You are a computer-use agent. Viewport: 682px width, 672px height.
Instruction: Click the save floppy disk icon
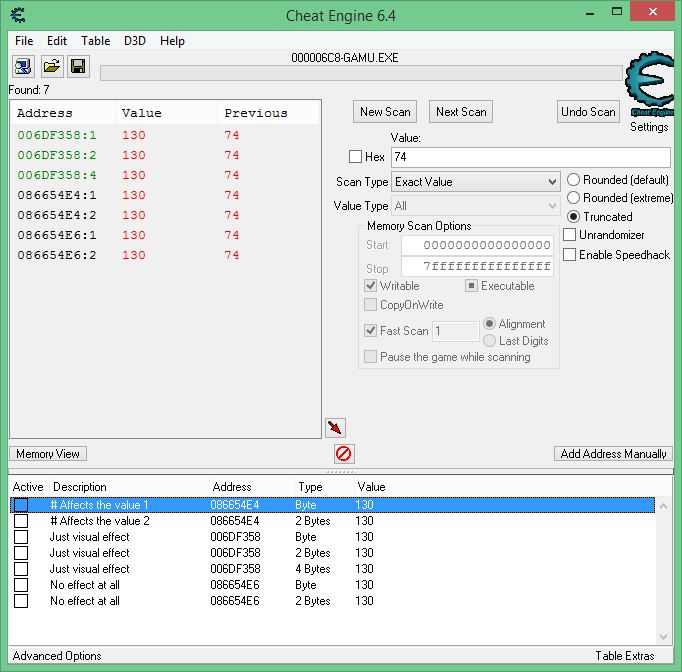coord(78,67)
